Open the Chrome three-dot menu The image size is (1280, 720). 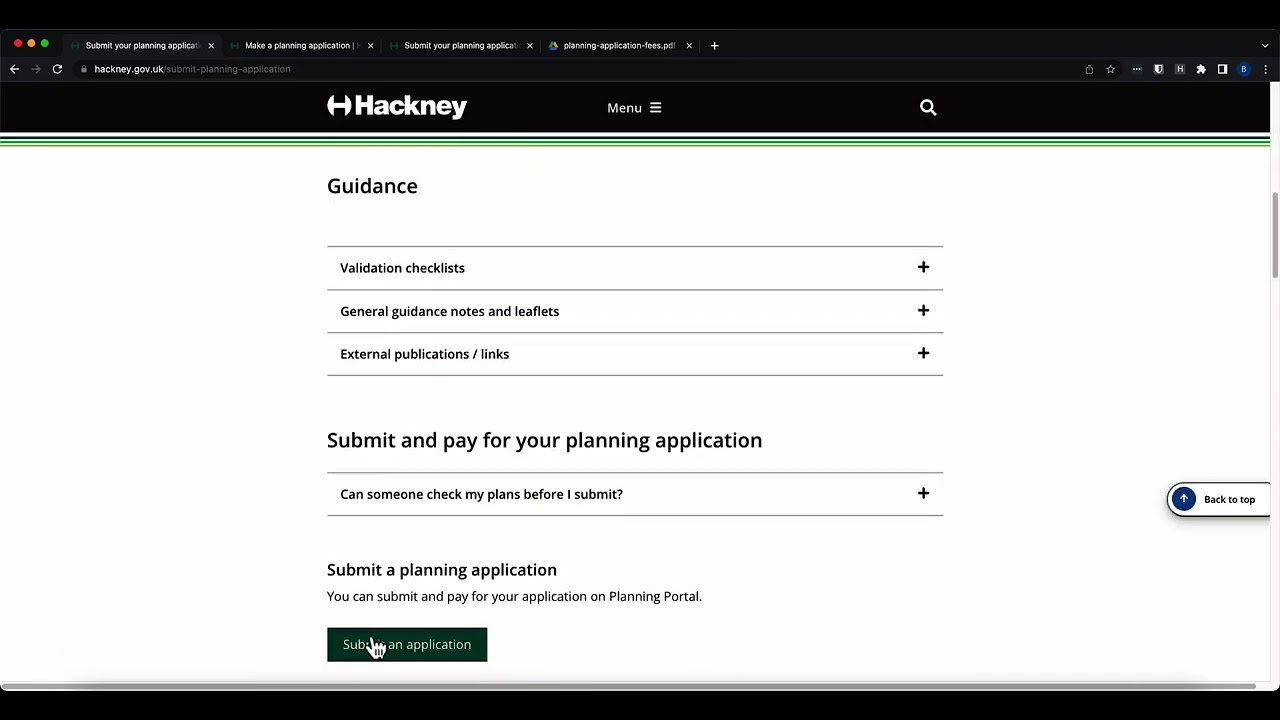(x=1265, y=69)
